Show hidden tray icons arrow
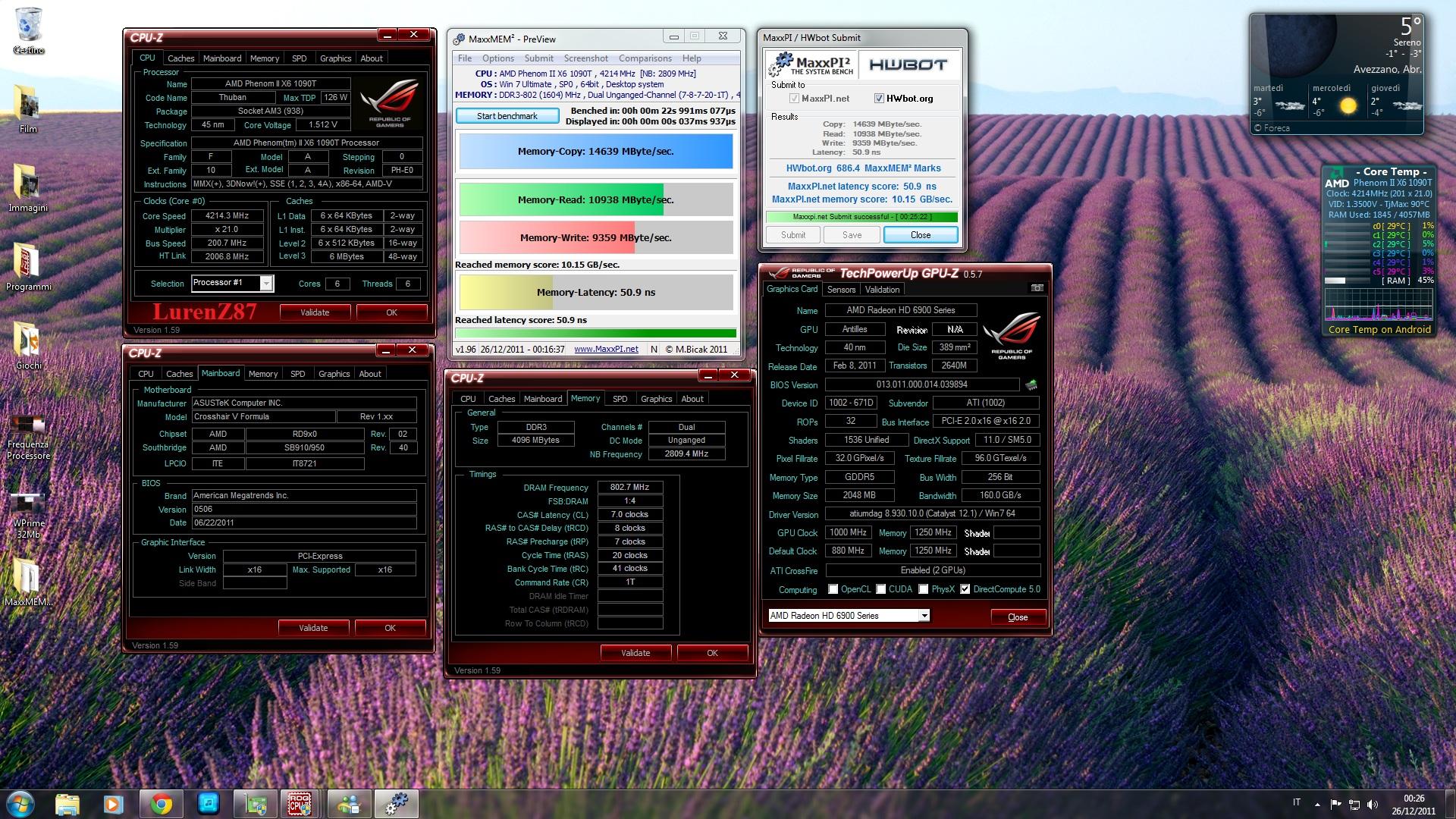The height and width of the screenshot is (819, 1456). click(x=1317, y=804)
